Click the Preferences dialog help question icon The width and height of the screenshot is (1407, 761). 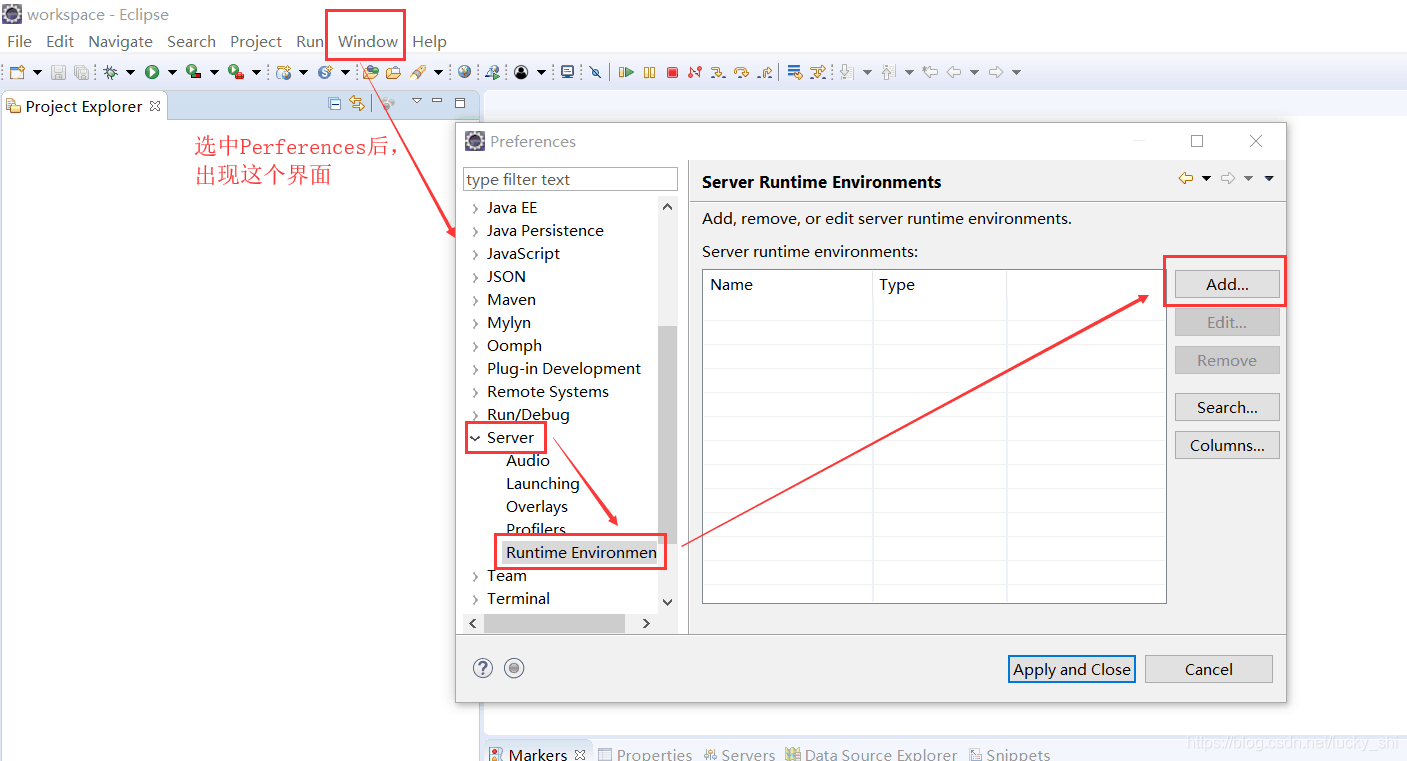483,668
